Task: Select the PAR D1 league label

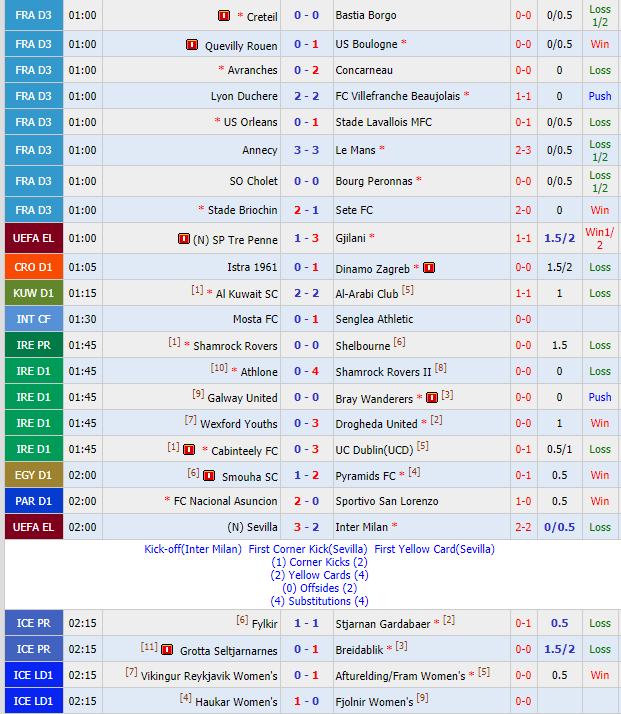Action: (34, 501)
